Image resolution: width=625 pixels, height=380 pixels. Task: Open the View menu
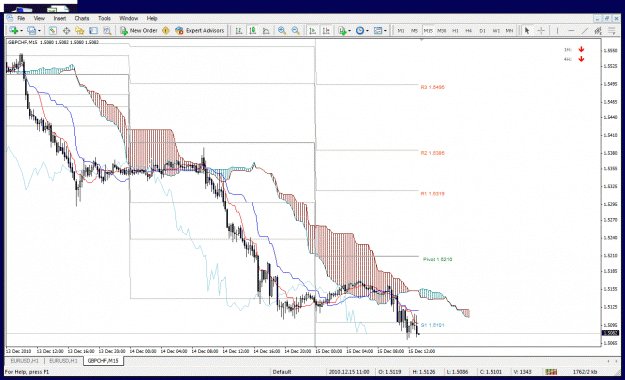point(39,18)
